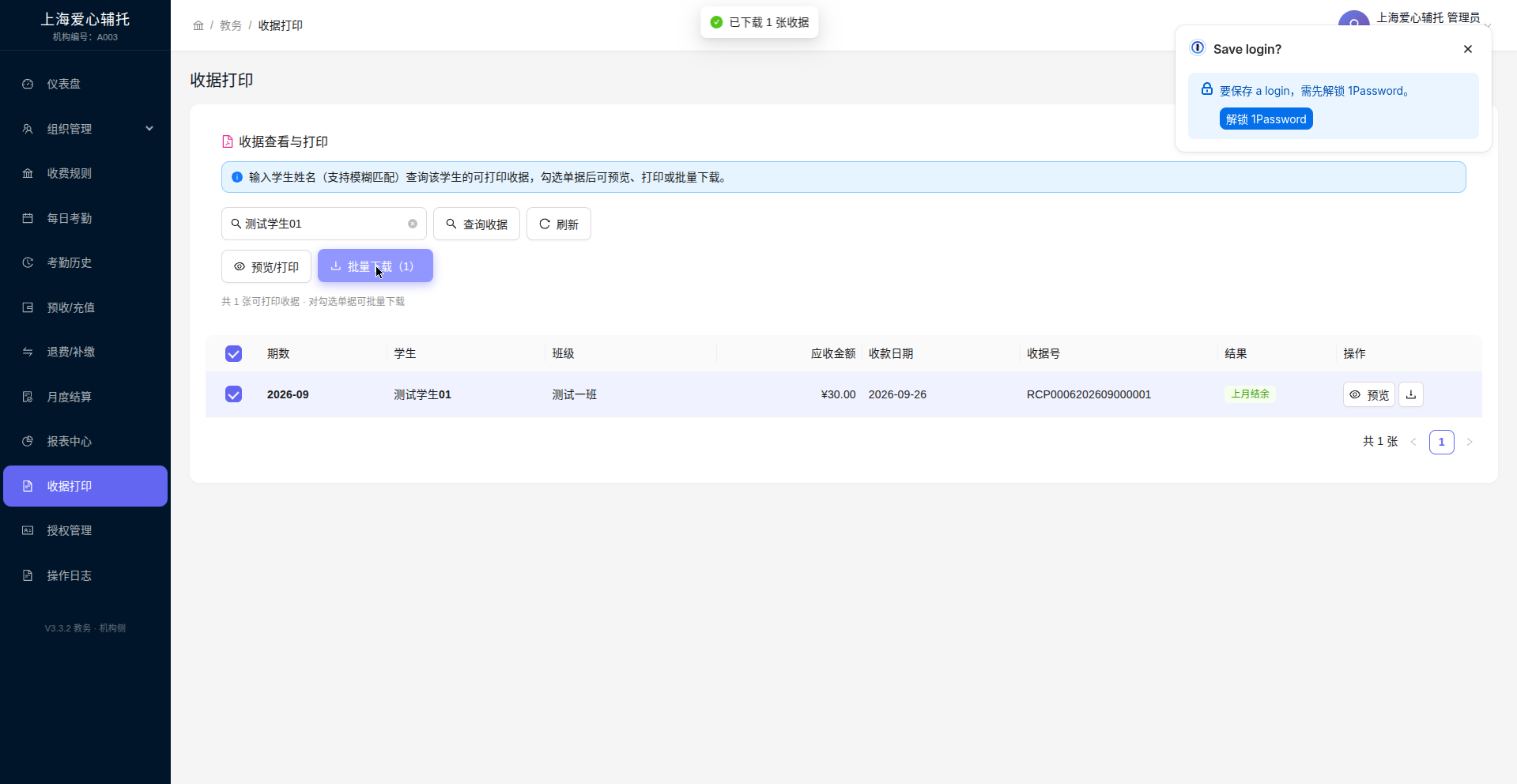The image size is (1517, 784).
Task: Click the 刷新 refresh button
Action: tap(559, 224)
